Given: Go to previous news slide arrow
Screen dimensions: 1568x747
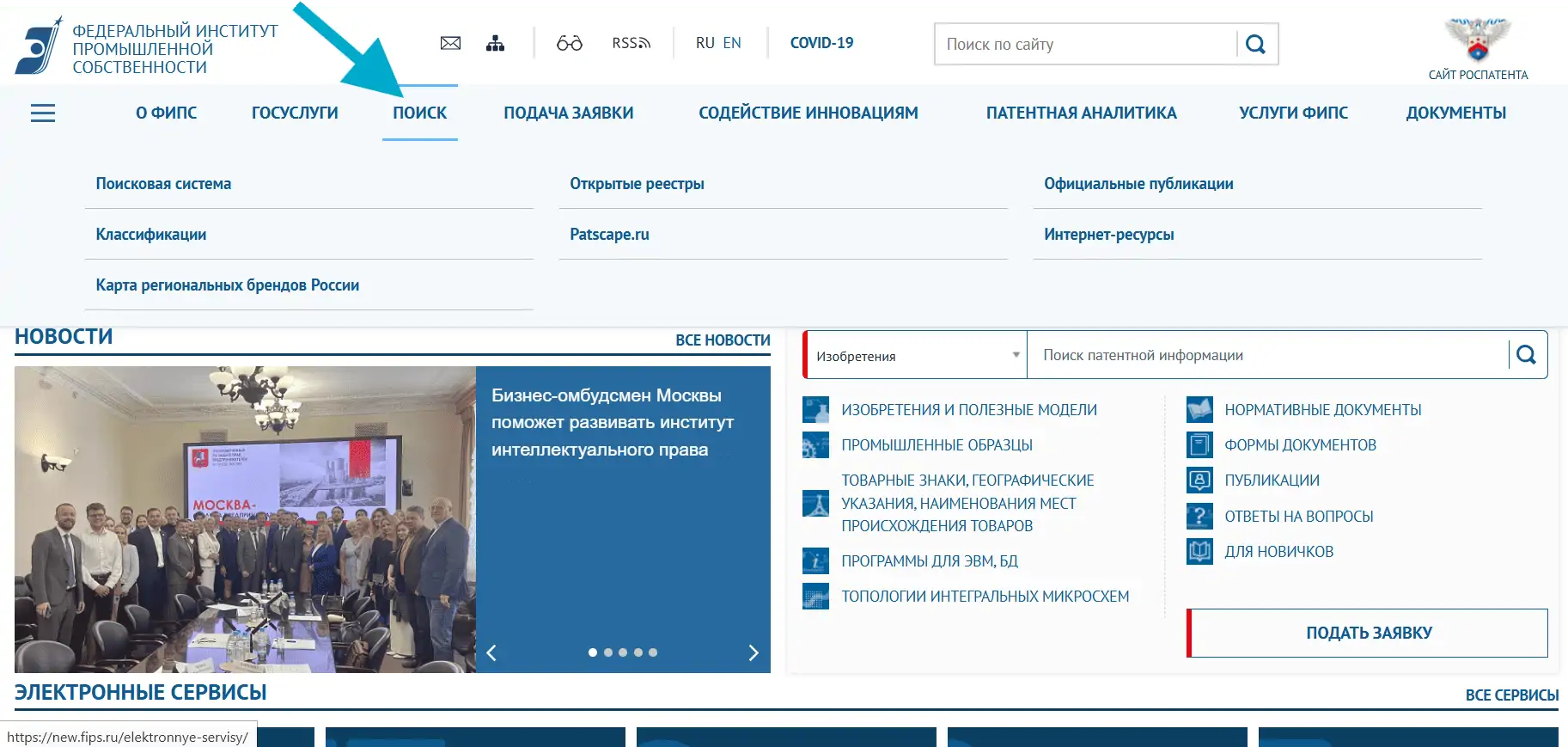Looking at the screenshot, I should coord(491,652).
